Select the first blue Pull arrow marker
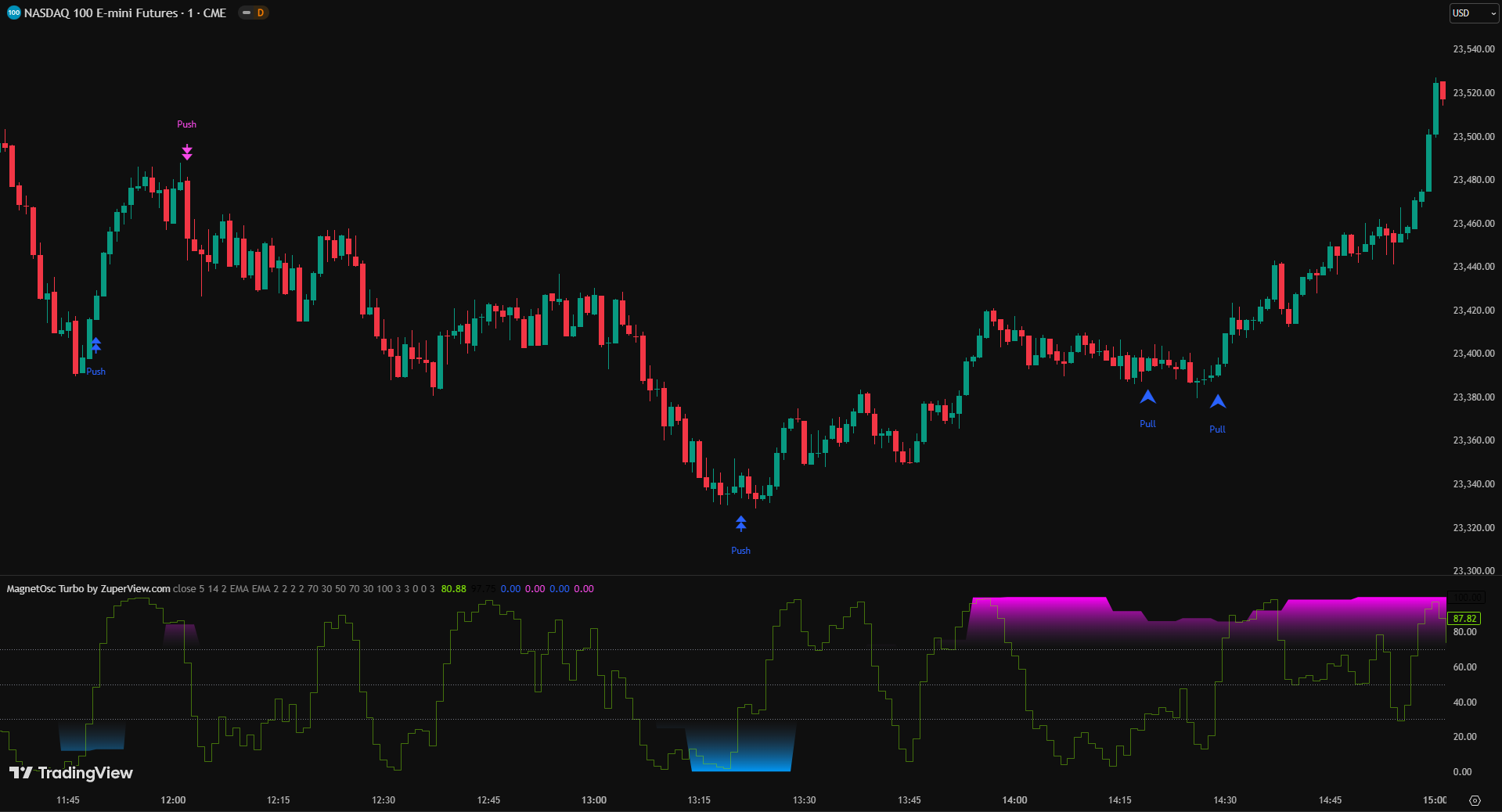 pos(1147,397)
